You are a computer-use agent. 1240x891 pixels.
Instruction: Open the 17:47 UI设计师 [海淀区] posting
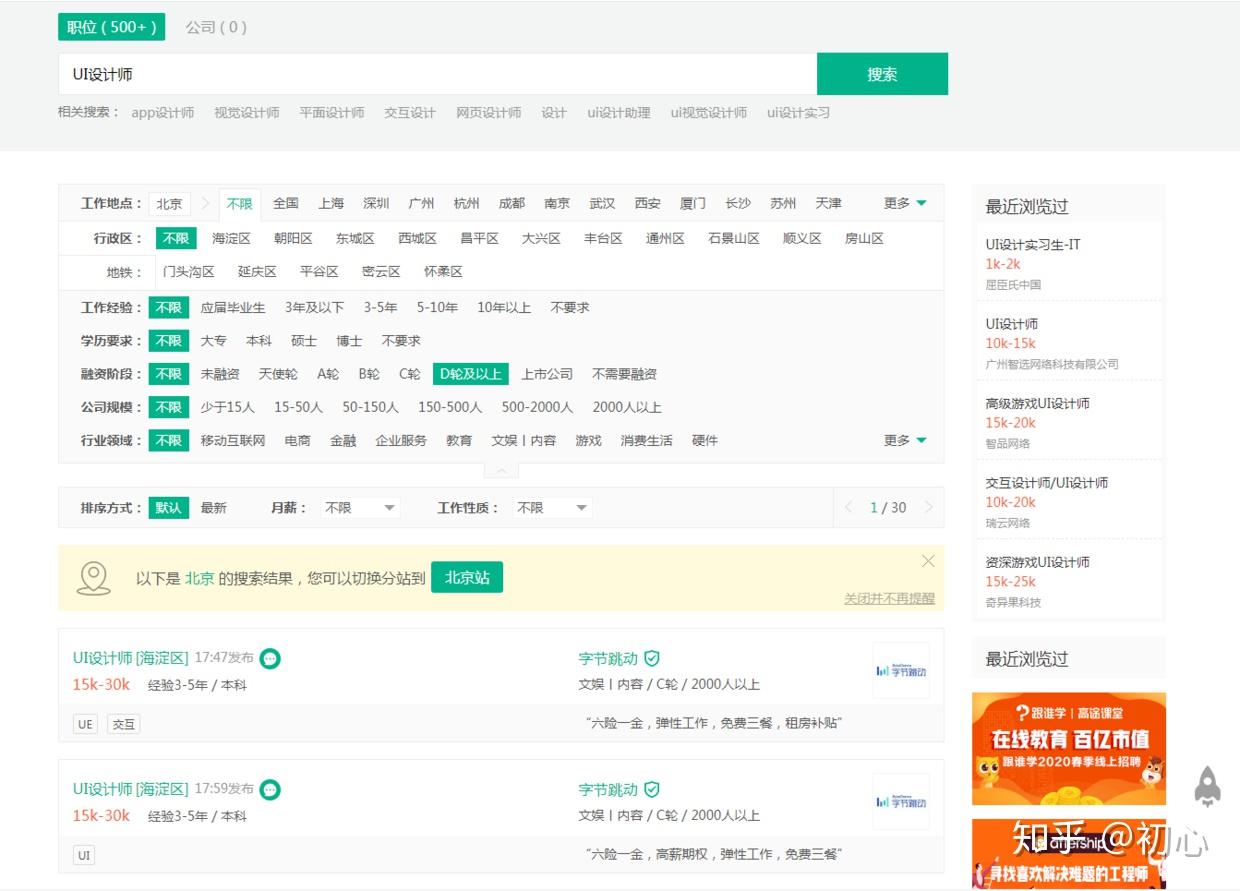[x=130, y=658]
